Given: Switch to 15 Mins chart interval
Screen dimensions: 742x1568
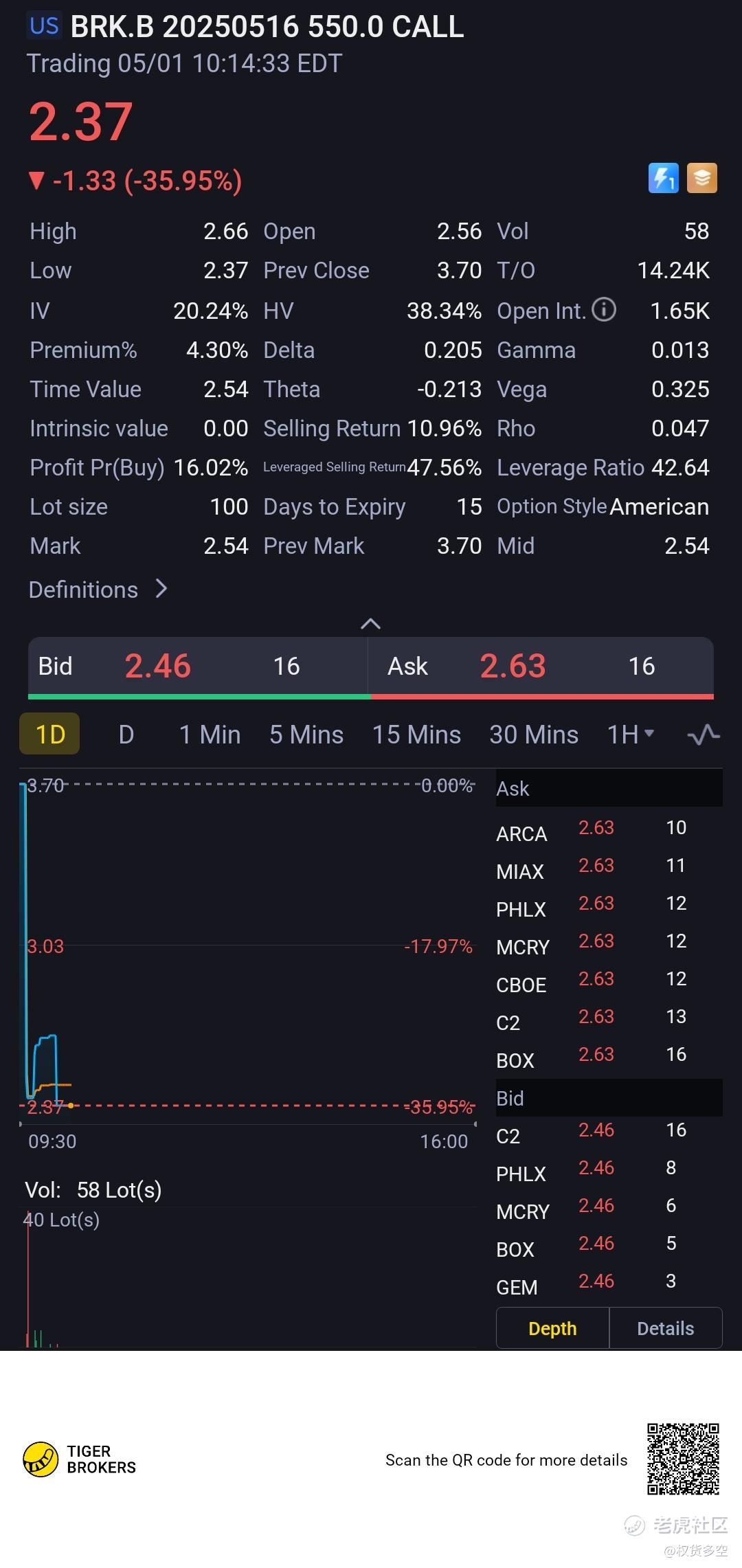Looking at the screenshot, I should 416,735.
